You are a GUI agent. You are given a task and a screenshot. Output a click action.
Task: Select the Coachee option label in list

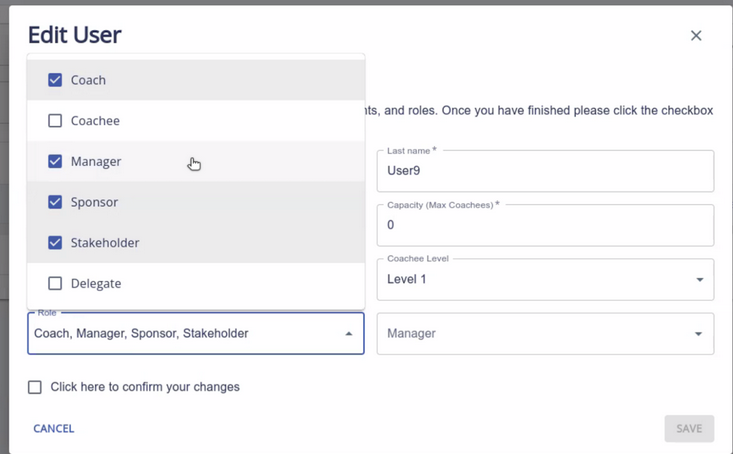(95, 121)
